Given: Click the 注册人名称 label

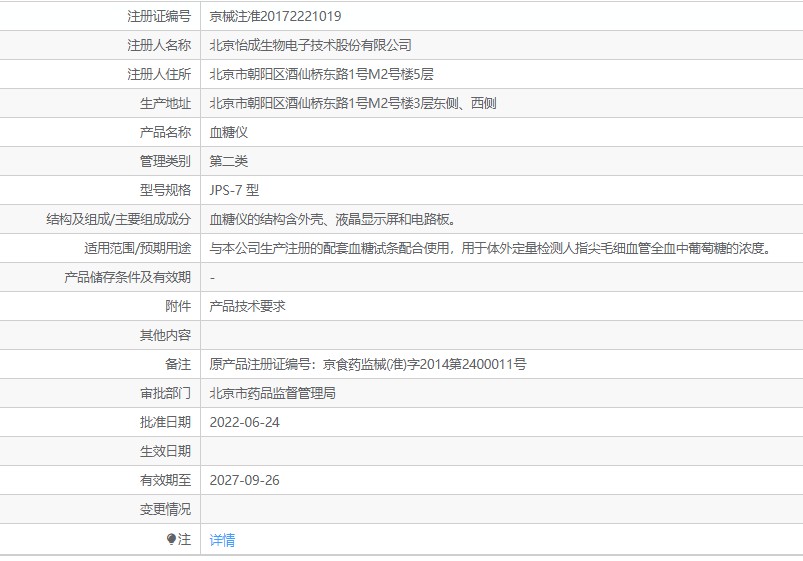Looking at the screenshot, I should 159,45.
